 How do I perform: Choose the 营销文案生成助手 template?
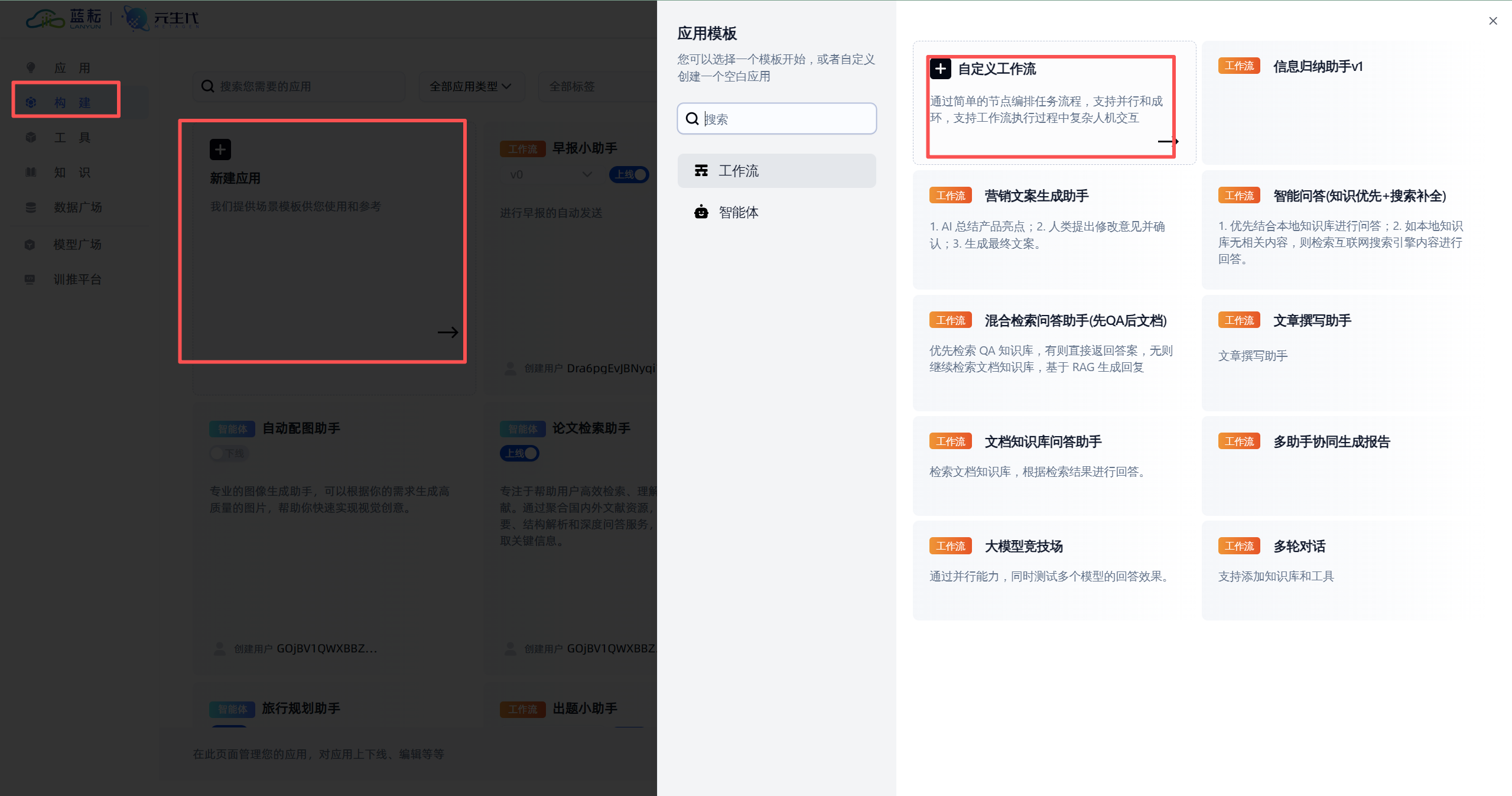pyautogui.click(x=1036, y=196)
